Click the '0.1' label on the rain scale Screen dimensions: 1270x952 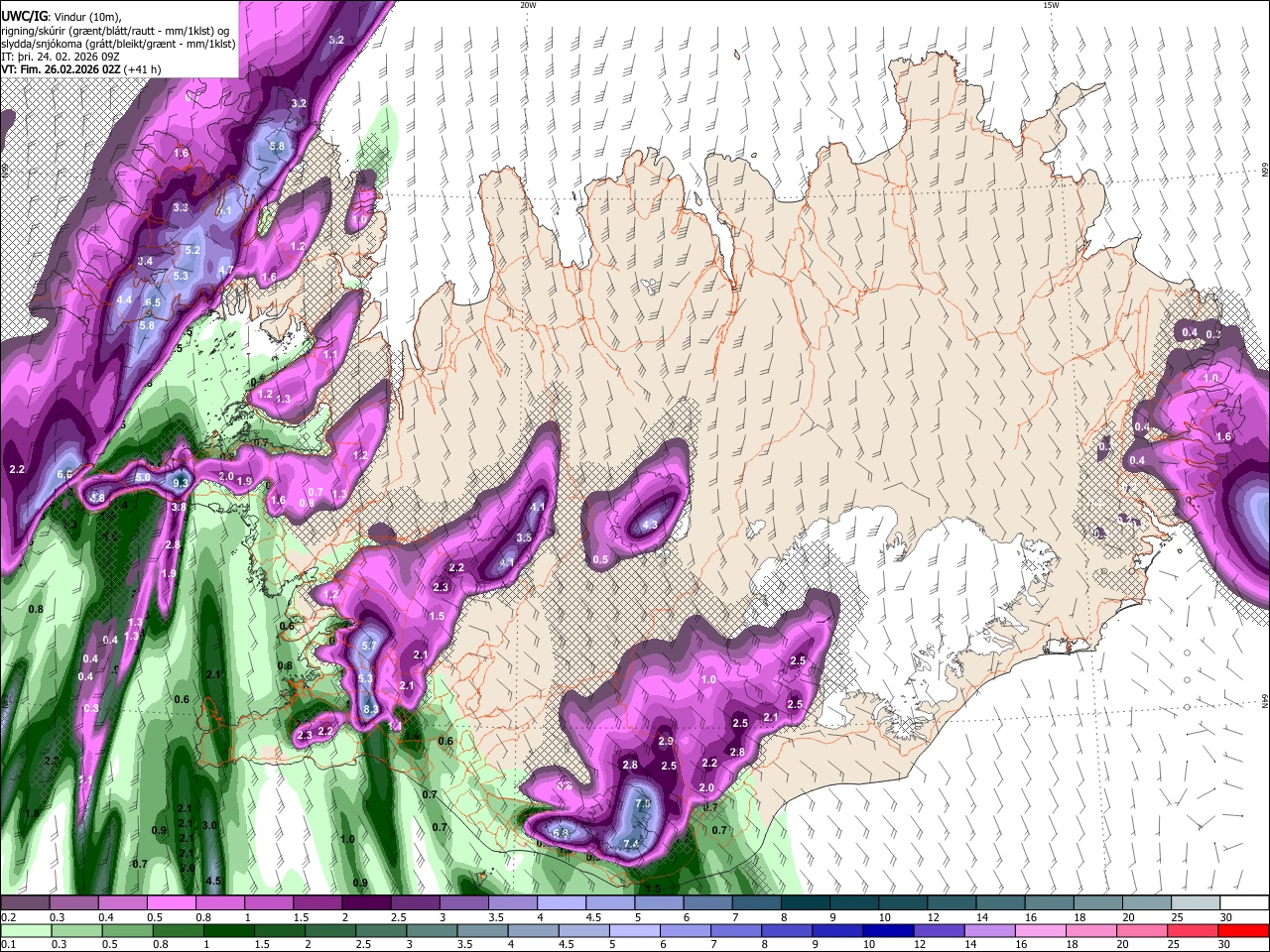click(8, 945)
